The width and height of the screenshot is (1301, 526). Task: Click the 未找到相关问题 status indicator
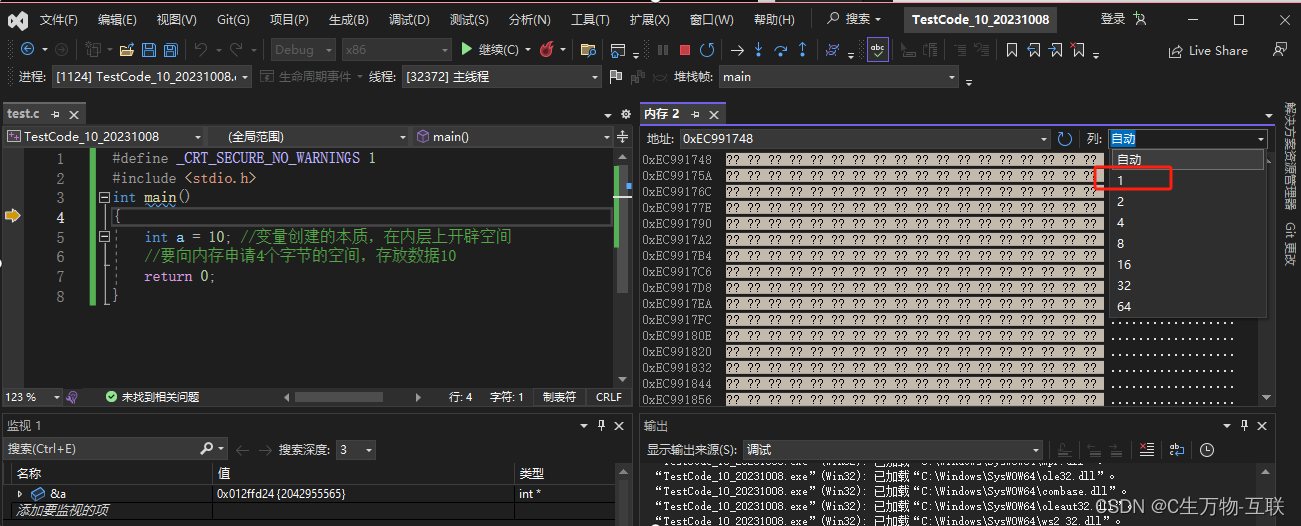click(x=153, y=397)
